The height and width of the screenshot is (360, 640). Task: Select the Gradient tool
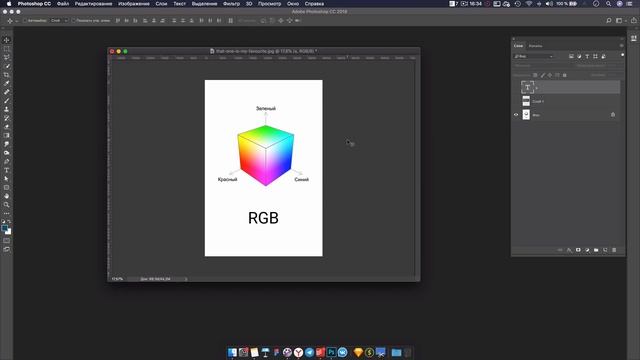(x=7, y=135)
